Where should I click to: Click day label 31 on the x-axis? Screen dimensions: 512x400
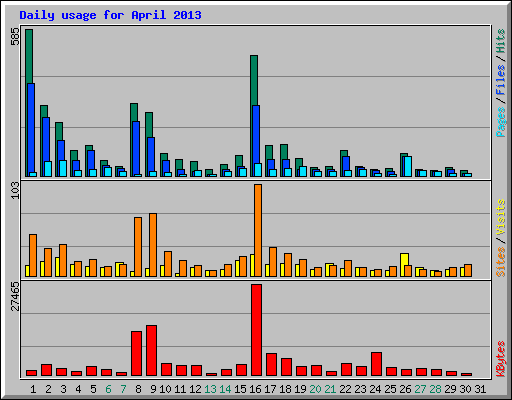[480, 389]
